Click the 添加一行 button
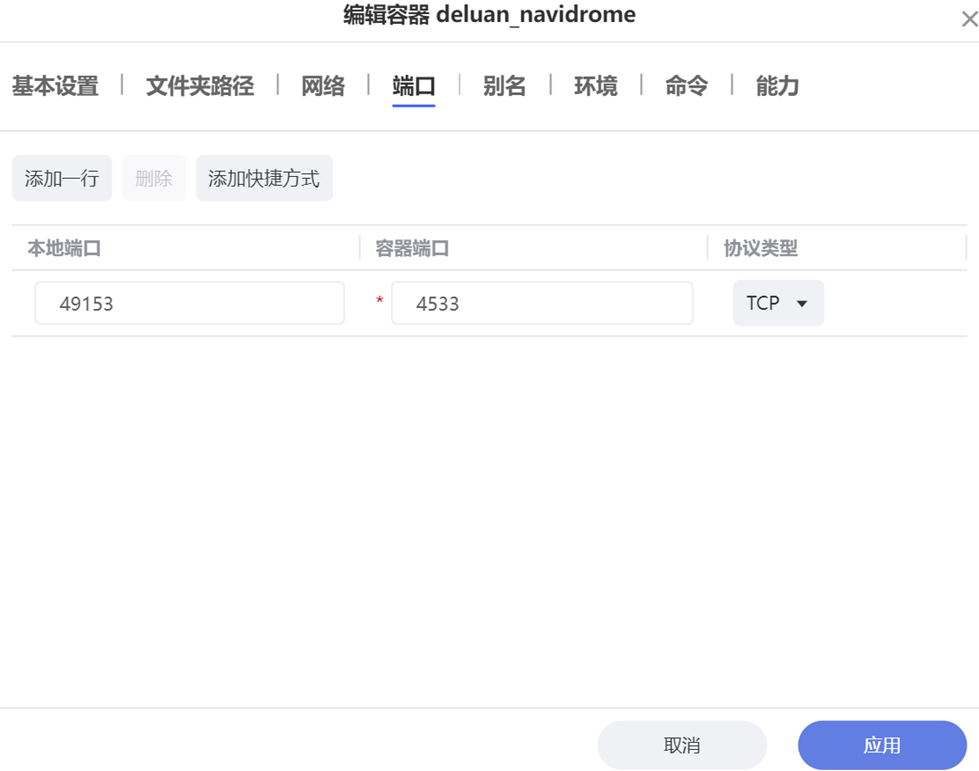The width and height of the screenshot is (979, 771). pos(62,178)
